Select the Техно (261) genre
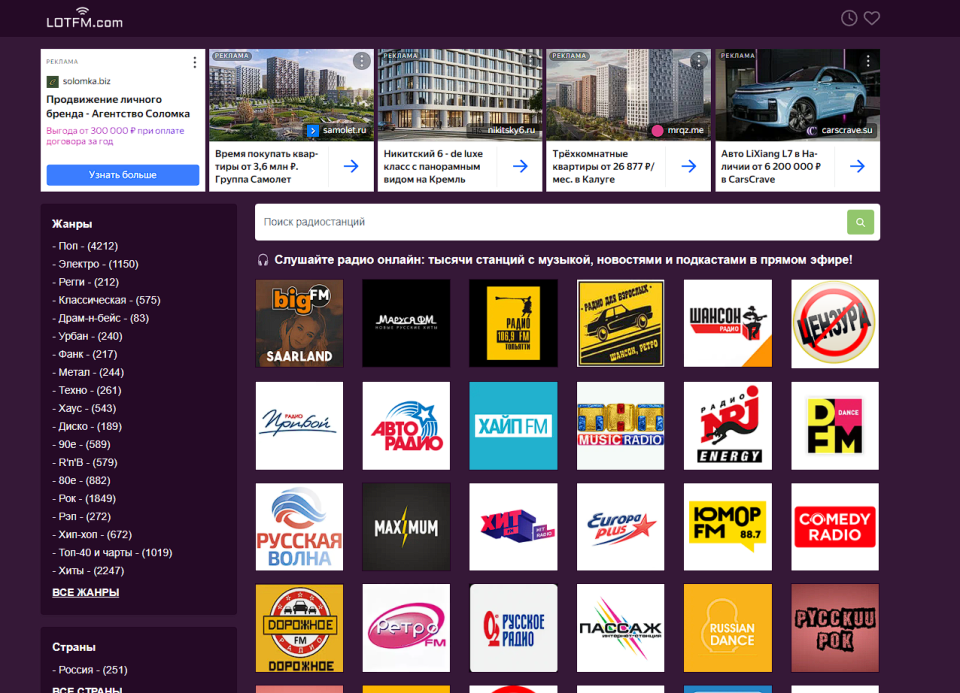Image resolution: width=960 pixels, height=693 pixels. click(88, 390)
